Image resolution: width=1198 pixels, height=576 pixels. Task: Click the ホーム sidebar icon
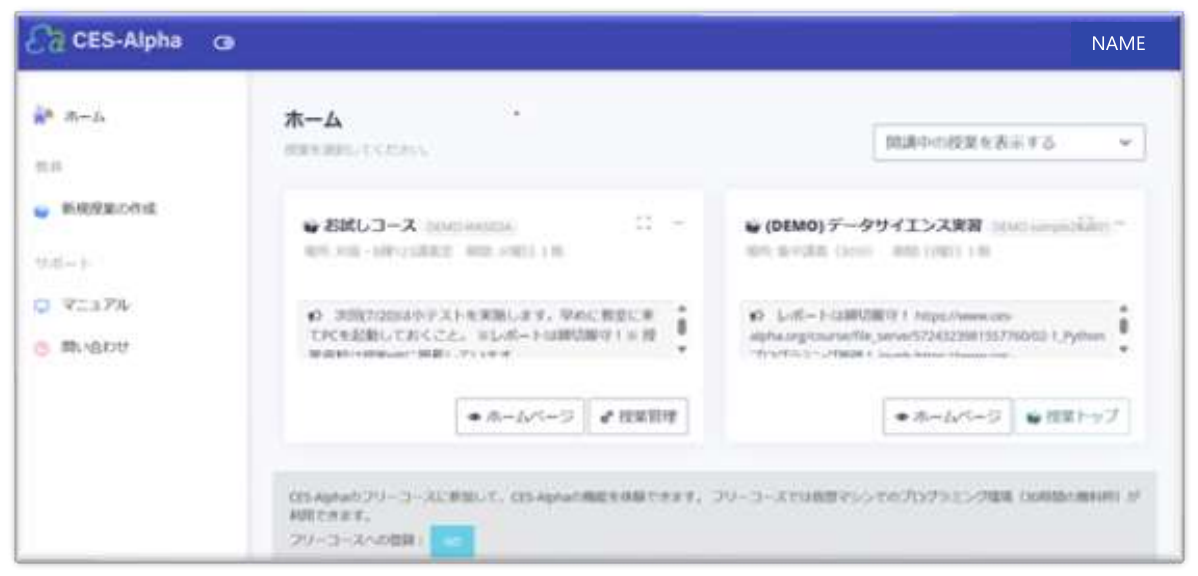44,117
